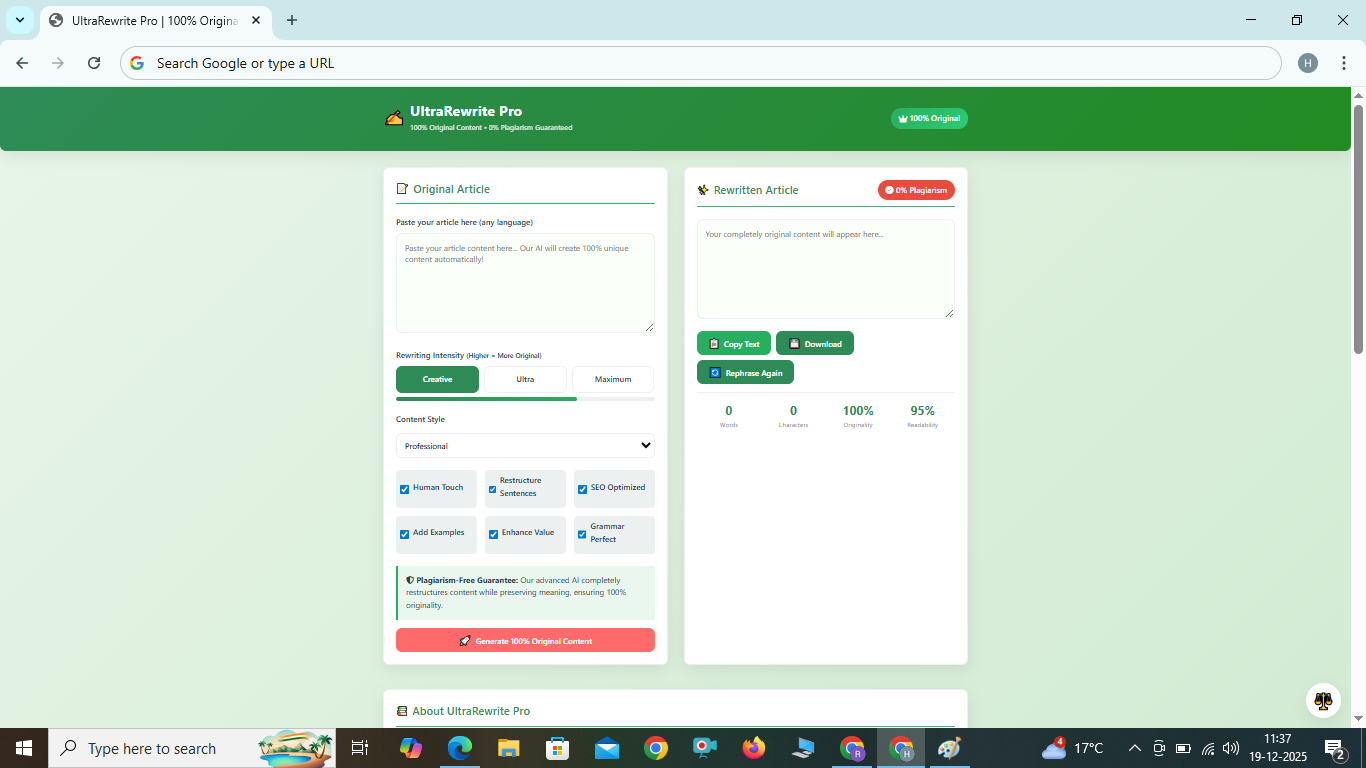
Task: Uncheck the SEO Optimized option
Action: coord(582,488)
